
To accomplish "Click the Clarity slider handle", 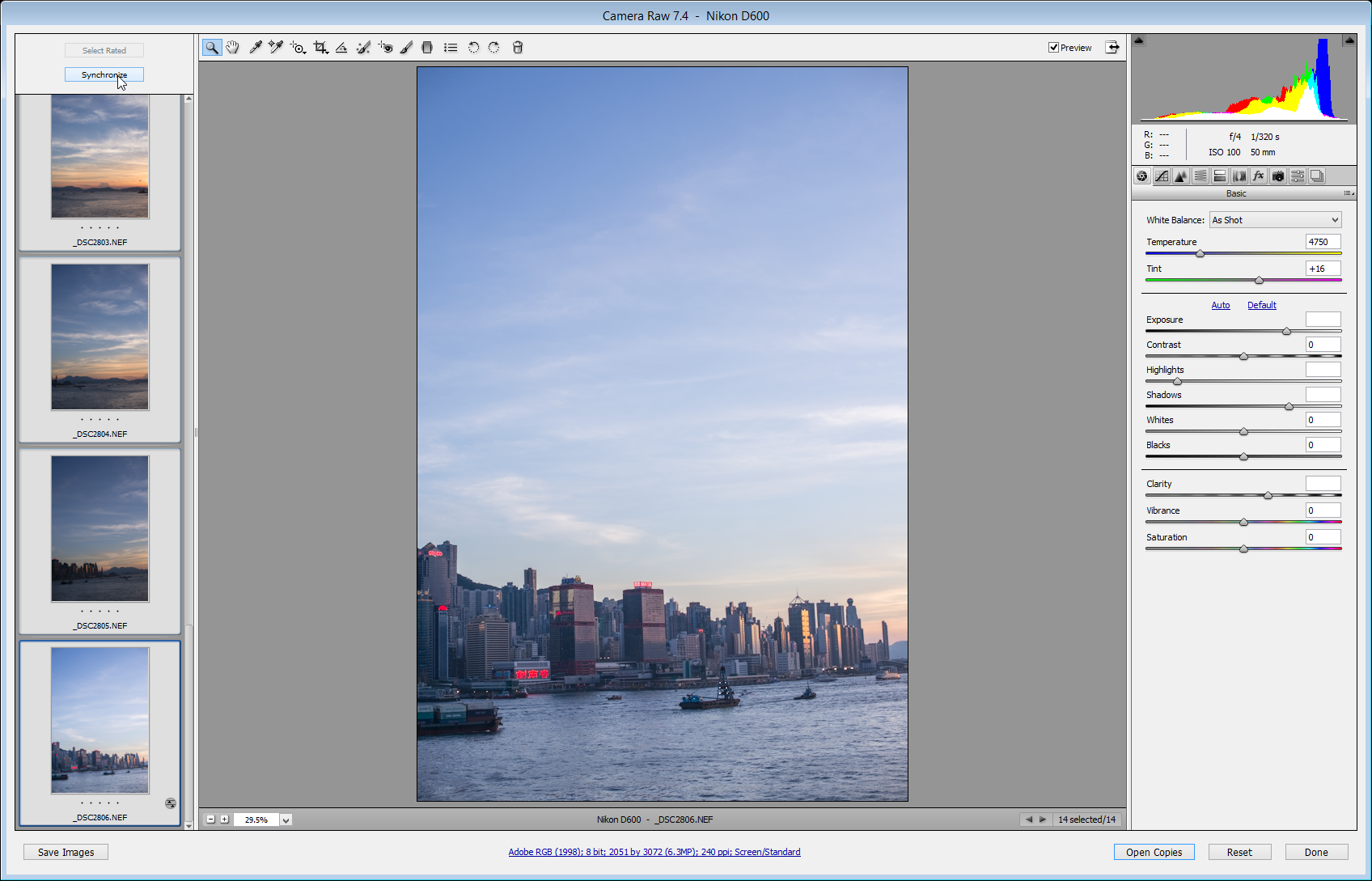I will [x=1268, y=496].
